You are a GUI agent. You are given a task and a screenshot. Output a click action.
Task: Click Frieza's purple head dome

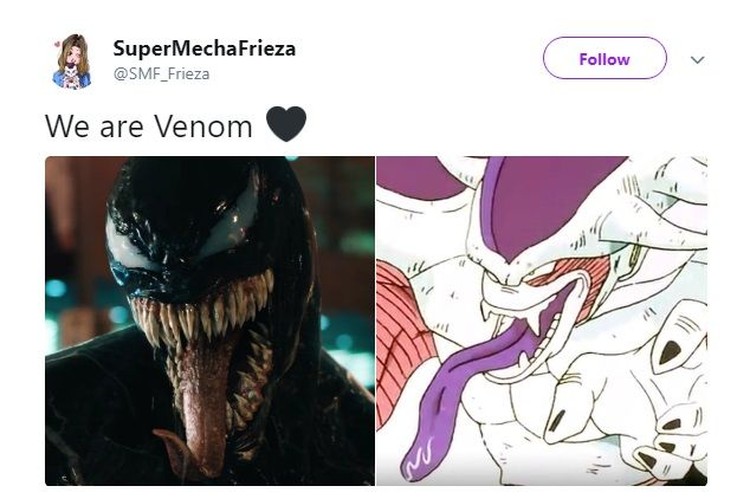pyautogui.click(x=550, y=201)
